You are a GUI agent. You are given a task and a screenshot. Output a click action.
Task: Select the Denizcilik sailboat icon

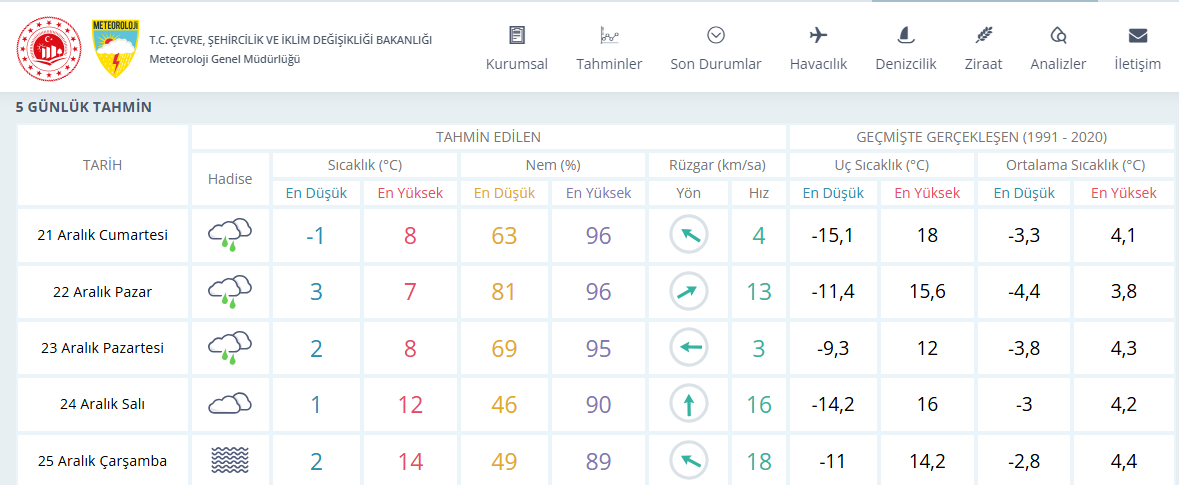pyautogui.click(x=905, y=35)
